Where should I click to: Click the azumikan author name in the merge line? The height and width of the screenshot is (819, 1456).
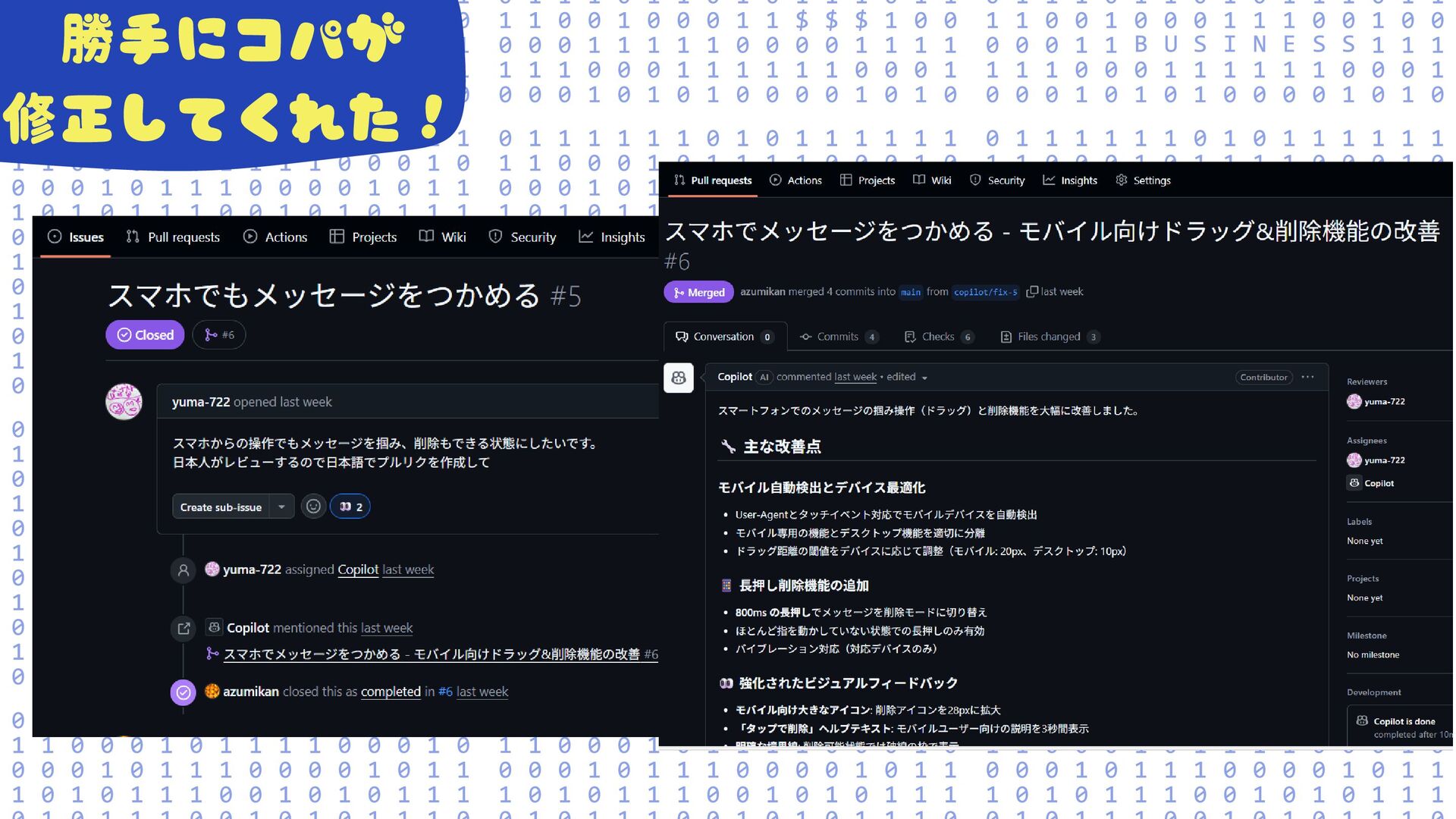[x=762, y=292]
